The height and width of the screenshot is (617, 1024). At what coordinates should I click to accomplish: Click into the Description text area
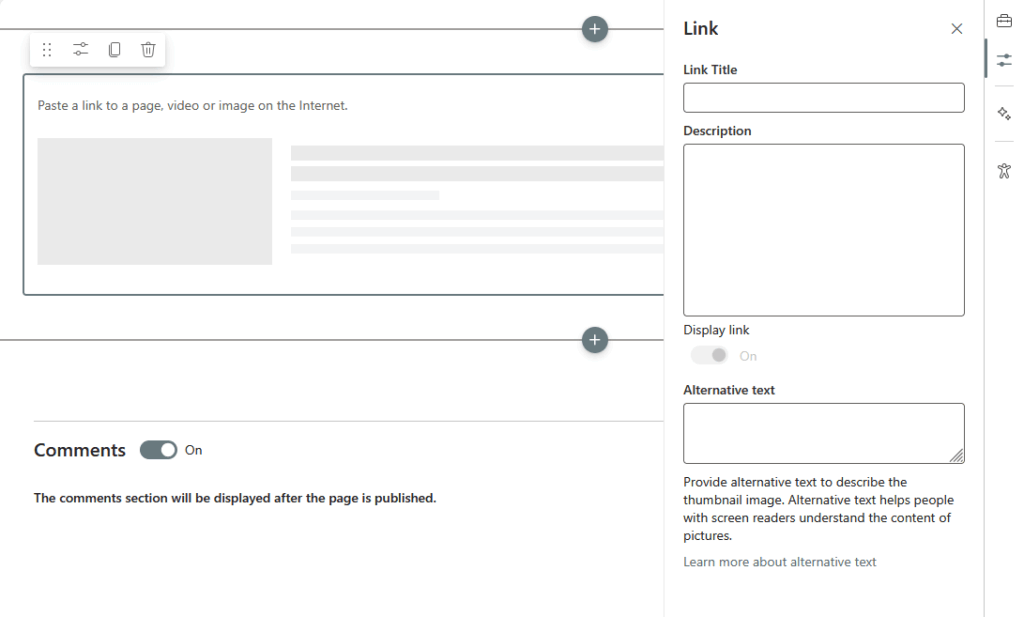[824, 230]
